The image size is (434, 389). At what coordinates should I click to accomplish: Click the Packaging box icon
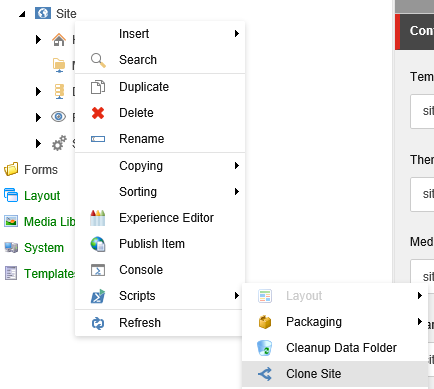(265, 322)
